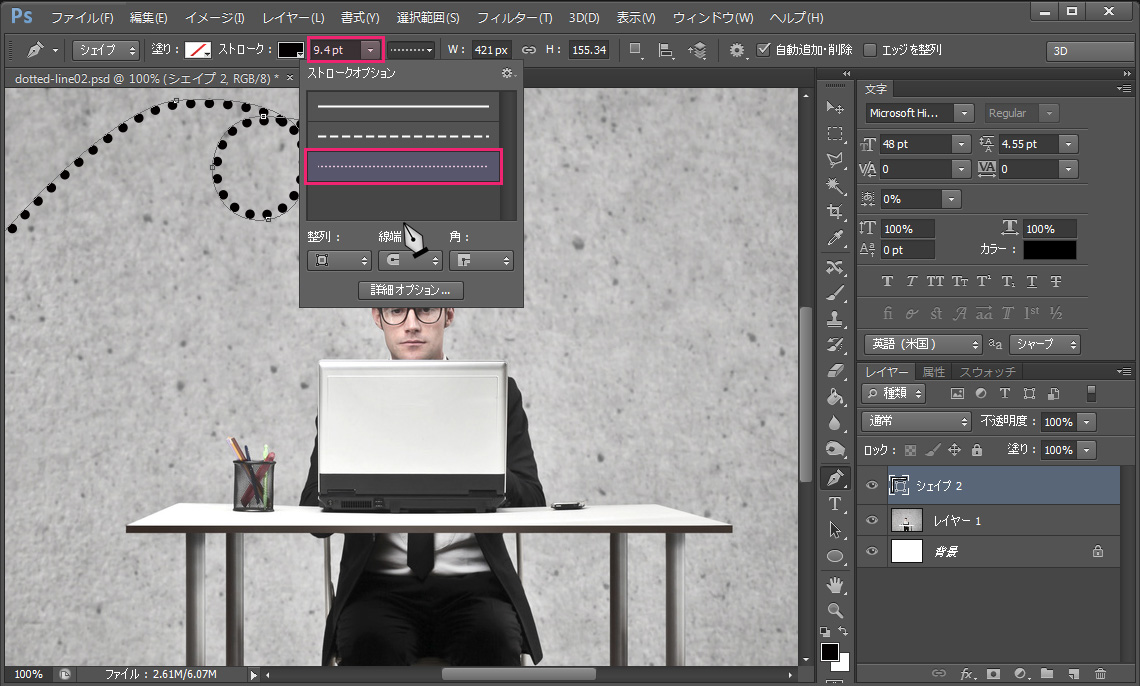The height and width of the screenshot is (686, 1140).
Task: Click the trash icon in Layers panel
Action: [x=1100, y=674]
